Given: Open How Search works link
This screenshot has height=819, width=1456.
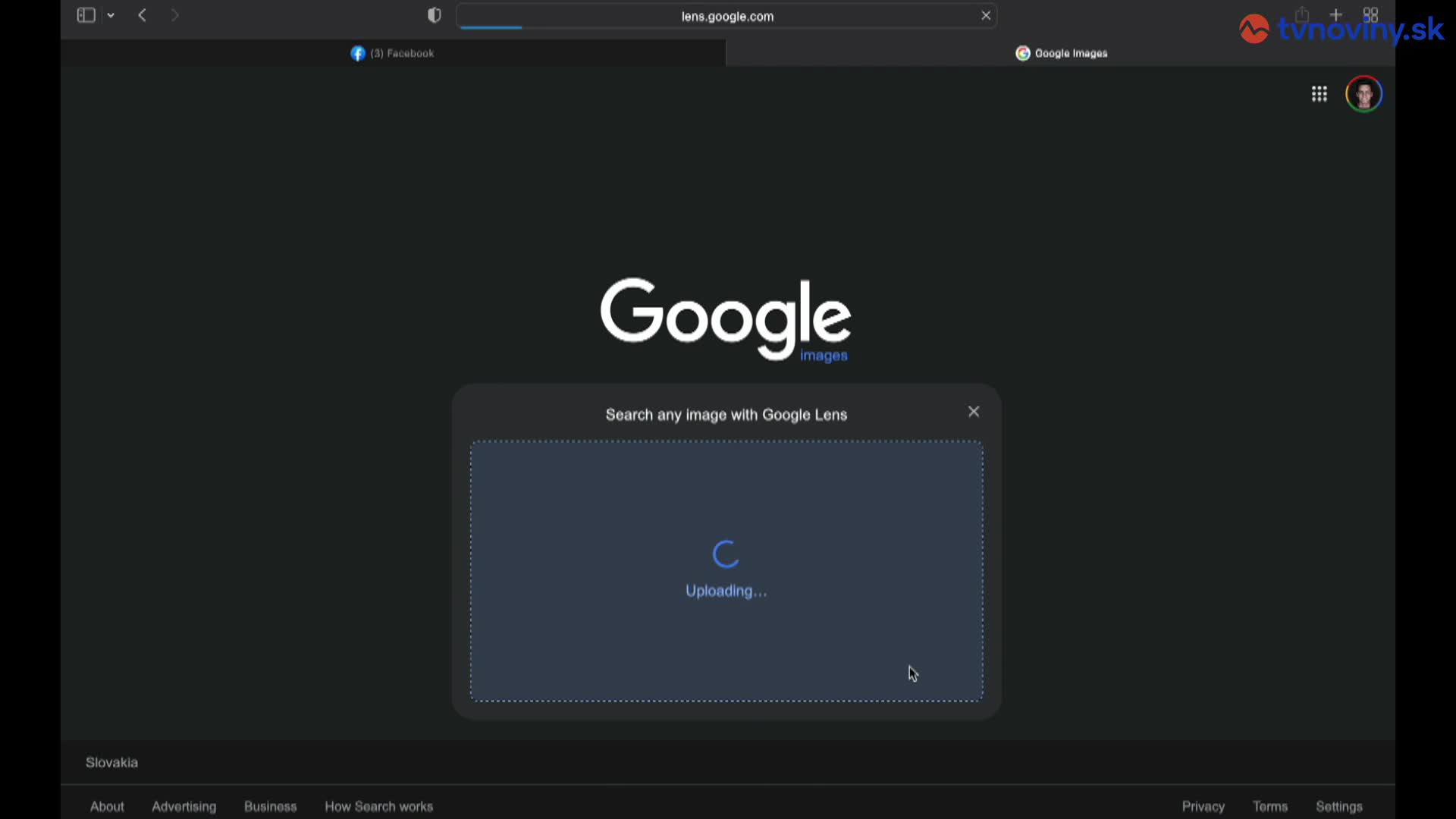Looking at the screenshot, I should click(x=379, y=806).
